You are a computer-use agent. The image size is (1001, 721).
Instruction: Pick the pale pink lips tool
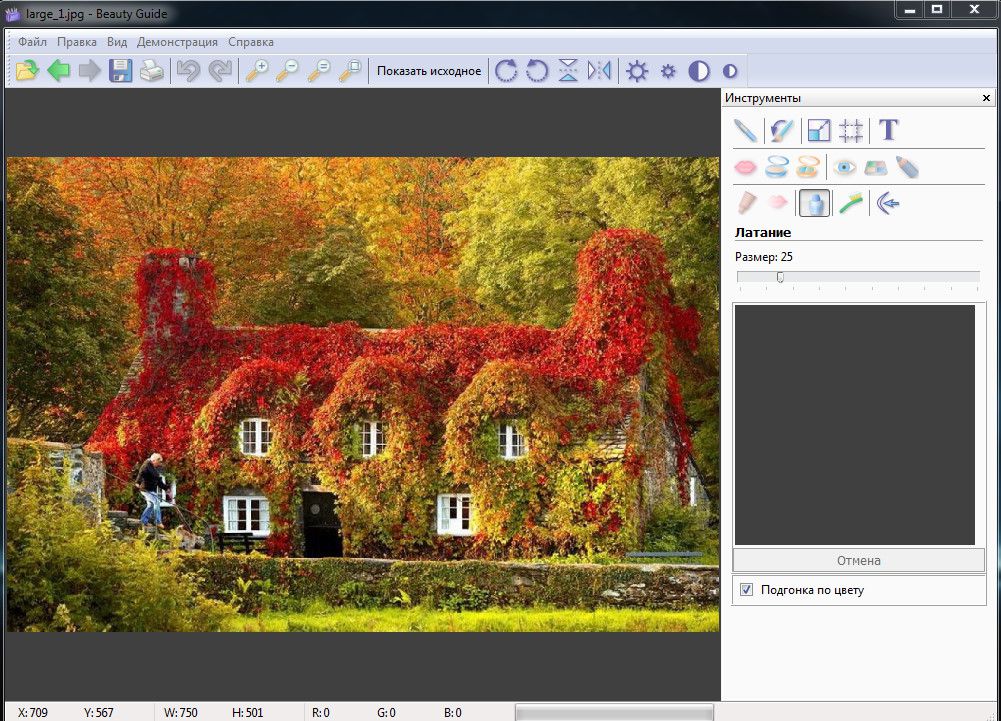pyautogui.click(x=777, y=202)
